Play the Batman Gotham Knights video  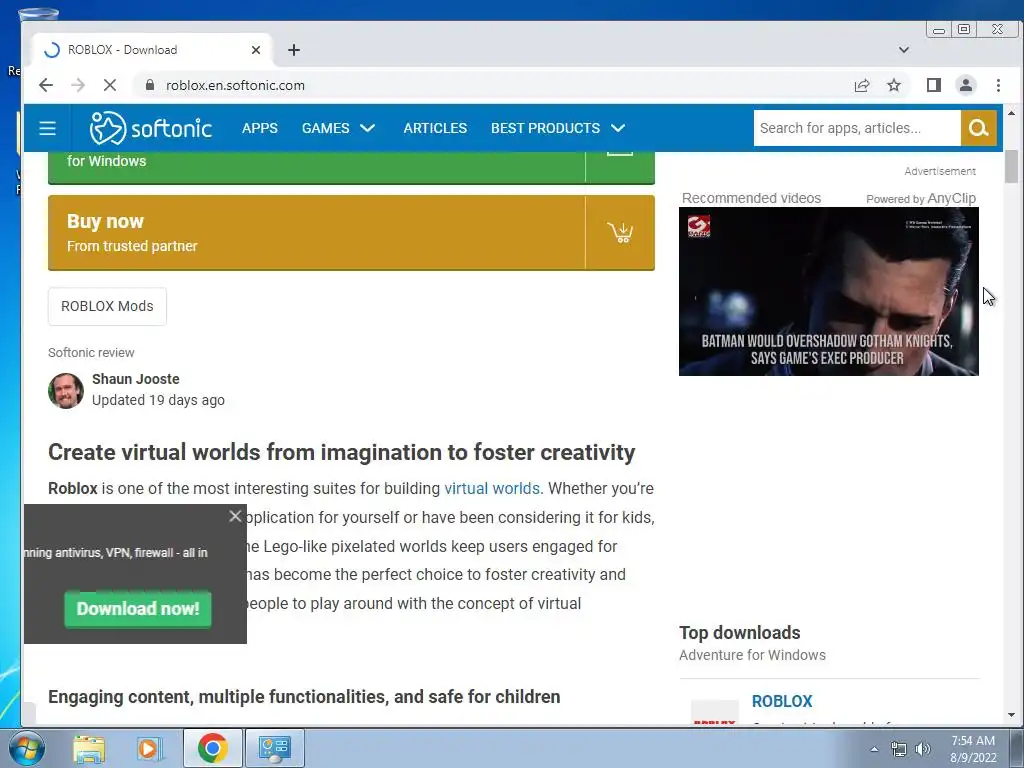point(829,291)
